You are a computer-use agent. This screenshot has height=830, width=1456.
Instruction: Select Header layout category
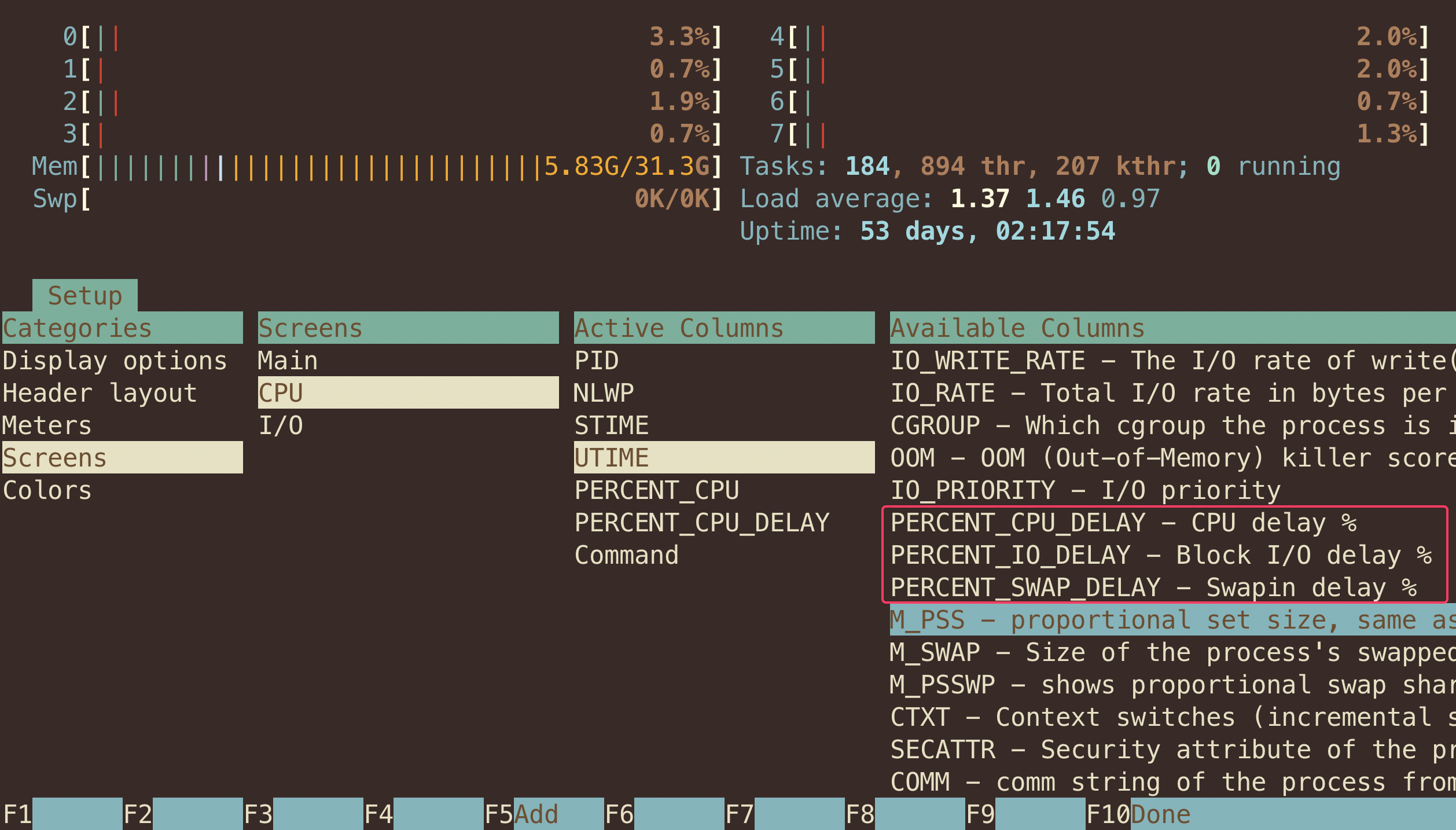tap(122, 393)
